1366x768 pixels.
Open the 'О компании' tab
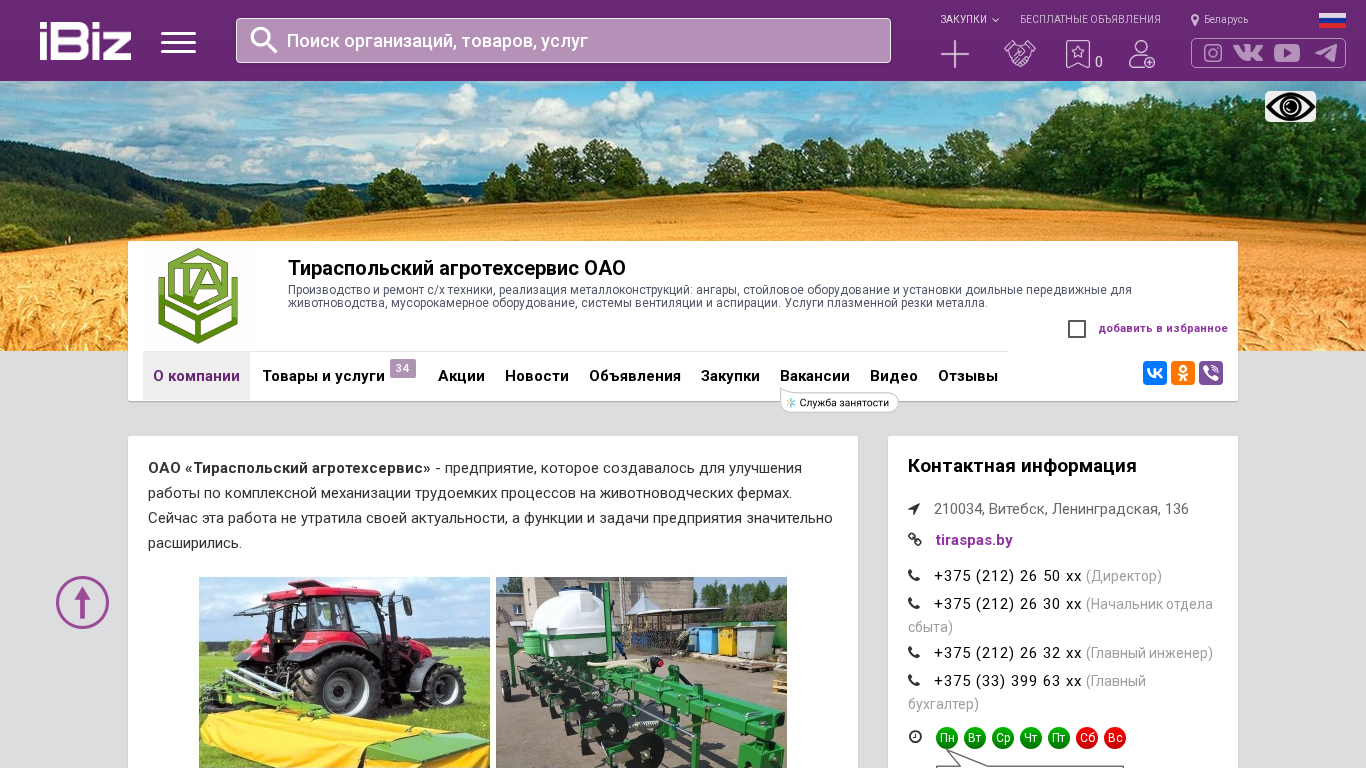(x=196, y=376)
